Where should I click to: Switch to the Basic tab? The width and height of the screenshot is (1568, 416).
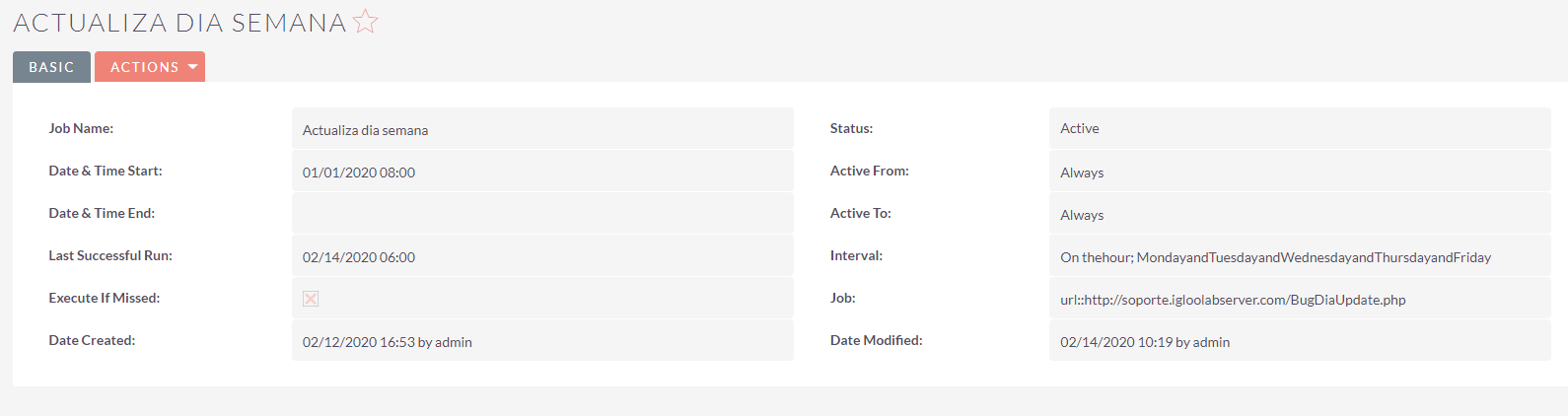point(51,67)
